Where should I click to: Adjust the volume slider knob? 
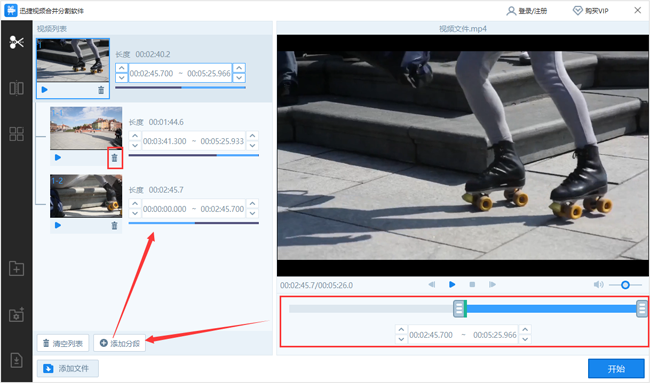coord(626,285)
